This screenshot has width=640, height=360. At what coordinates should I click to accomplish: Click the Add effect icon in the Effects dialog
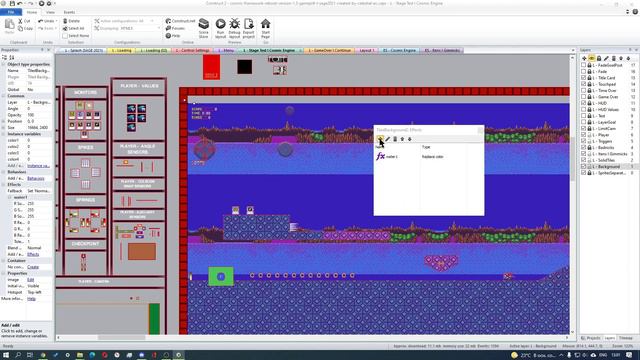click(380, 139)
